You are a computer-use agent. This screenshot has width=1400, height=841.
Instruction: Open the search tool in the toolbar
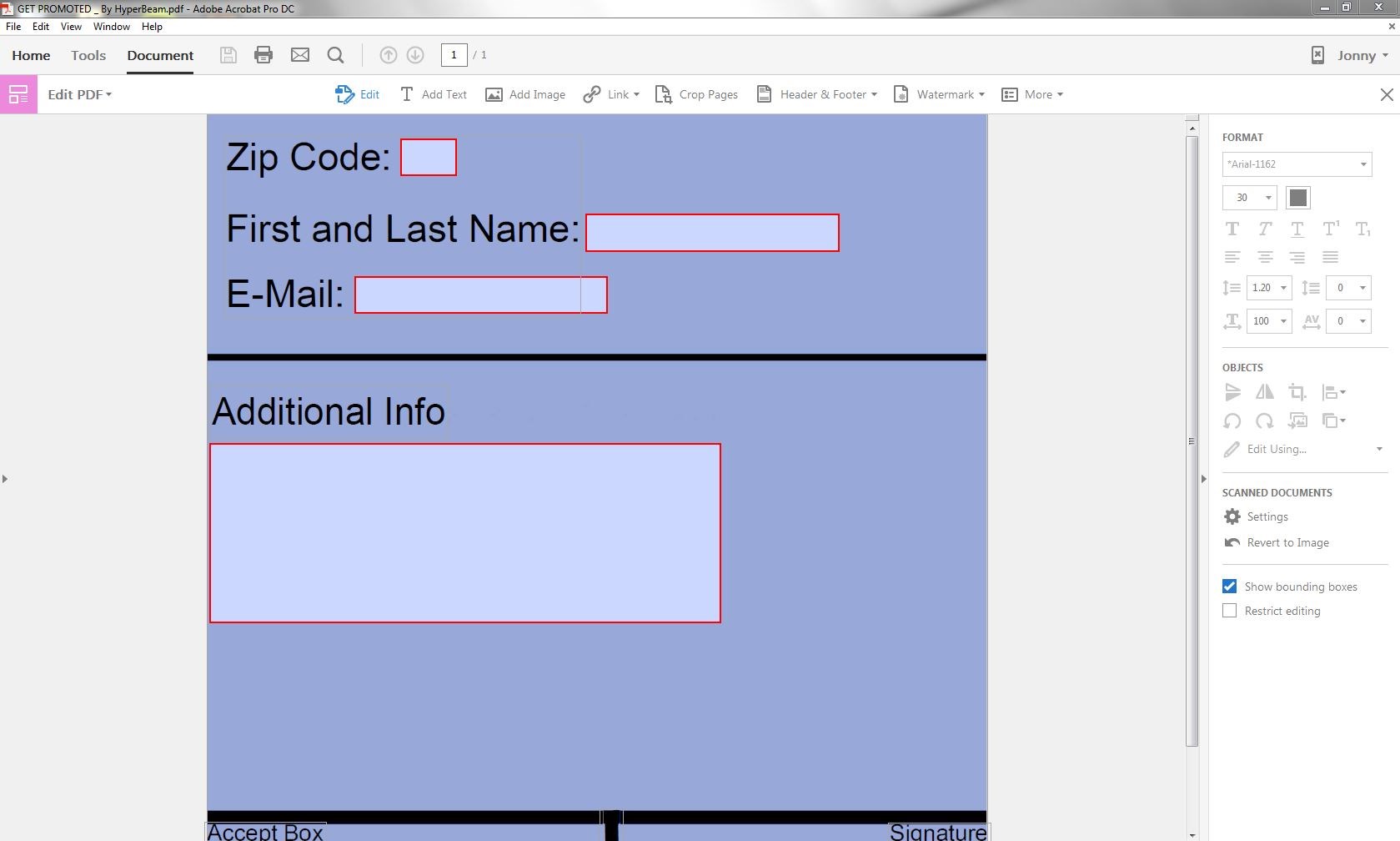coord(335,55)
